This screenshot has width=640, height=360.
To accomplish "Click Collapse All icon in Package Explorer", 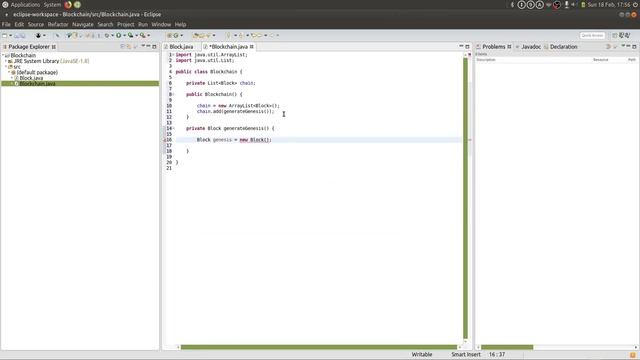I will (x=122, y=47).
